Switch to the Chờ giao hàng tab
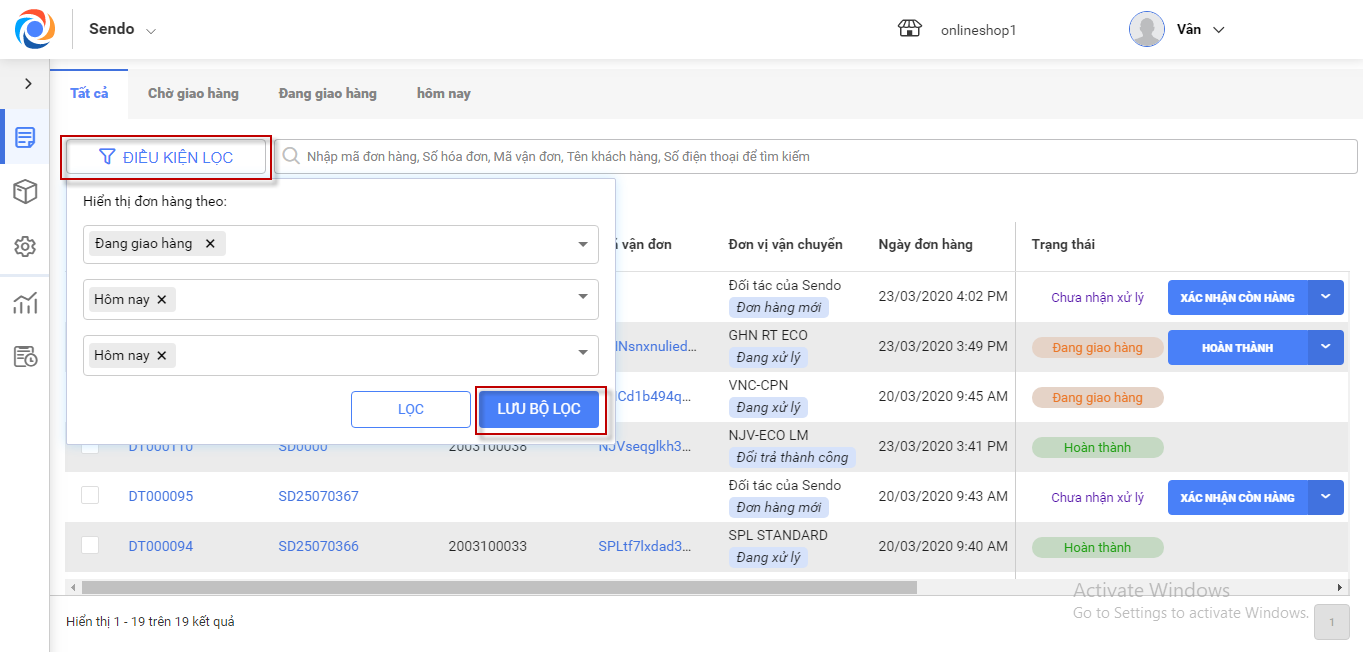This screenshot has height=652, width=1363. tap(193, 93)
